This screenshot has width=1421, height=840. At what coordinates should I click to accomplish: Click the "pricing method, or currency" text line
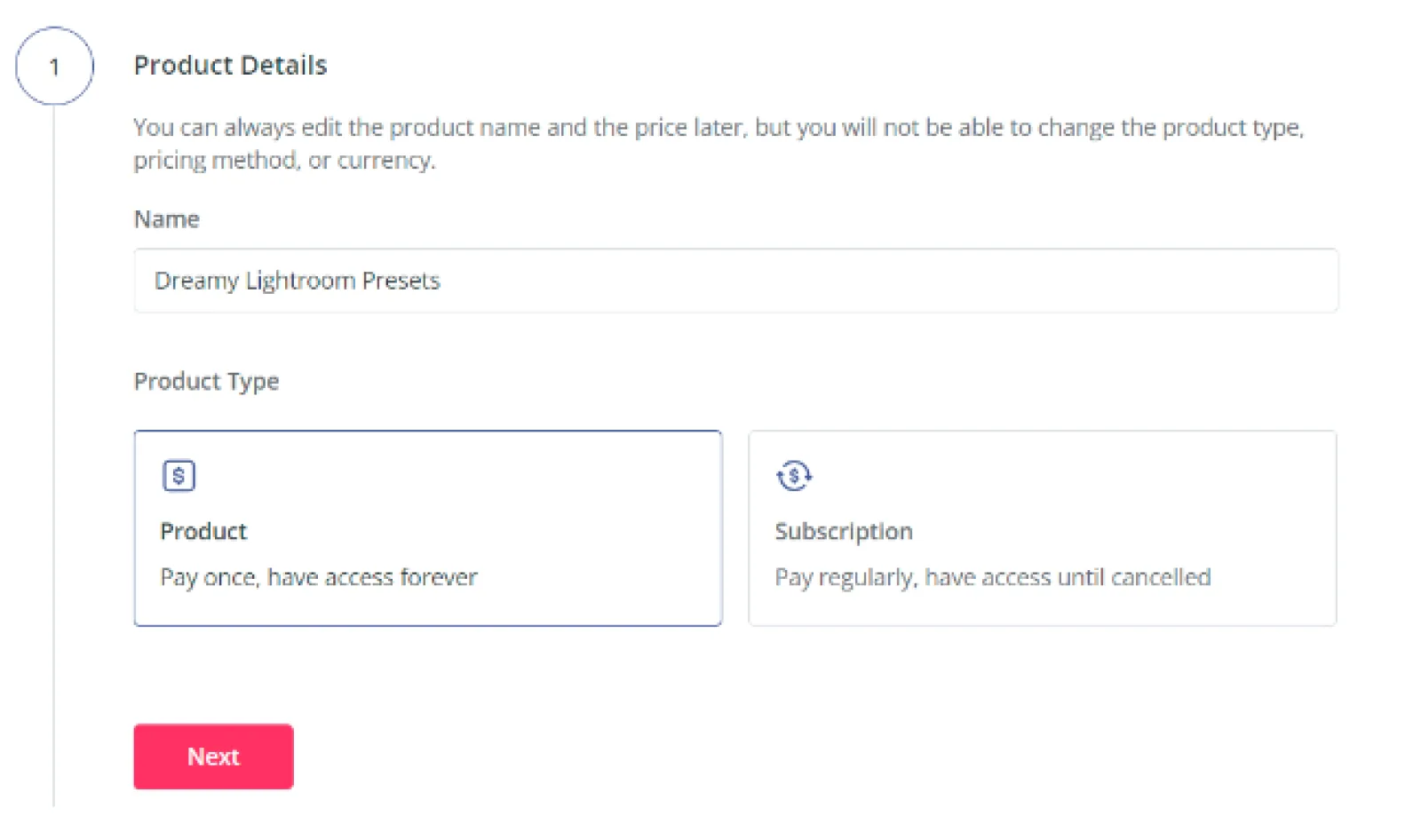[284, 161]
